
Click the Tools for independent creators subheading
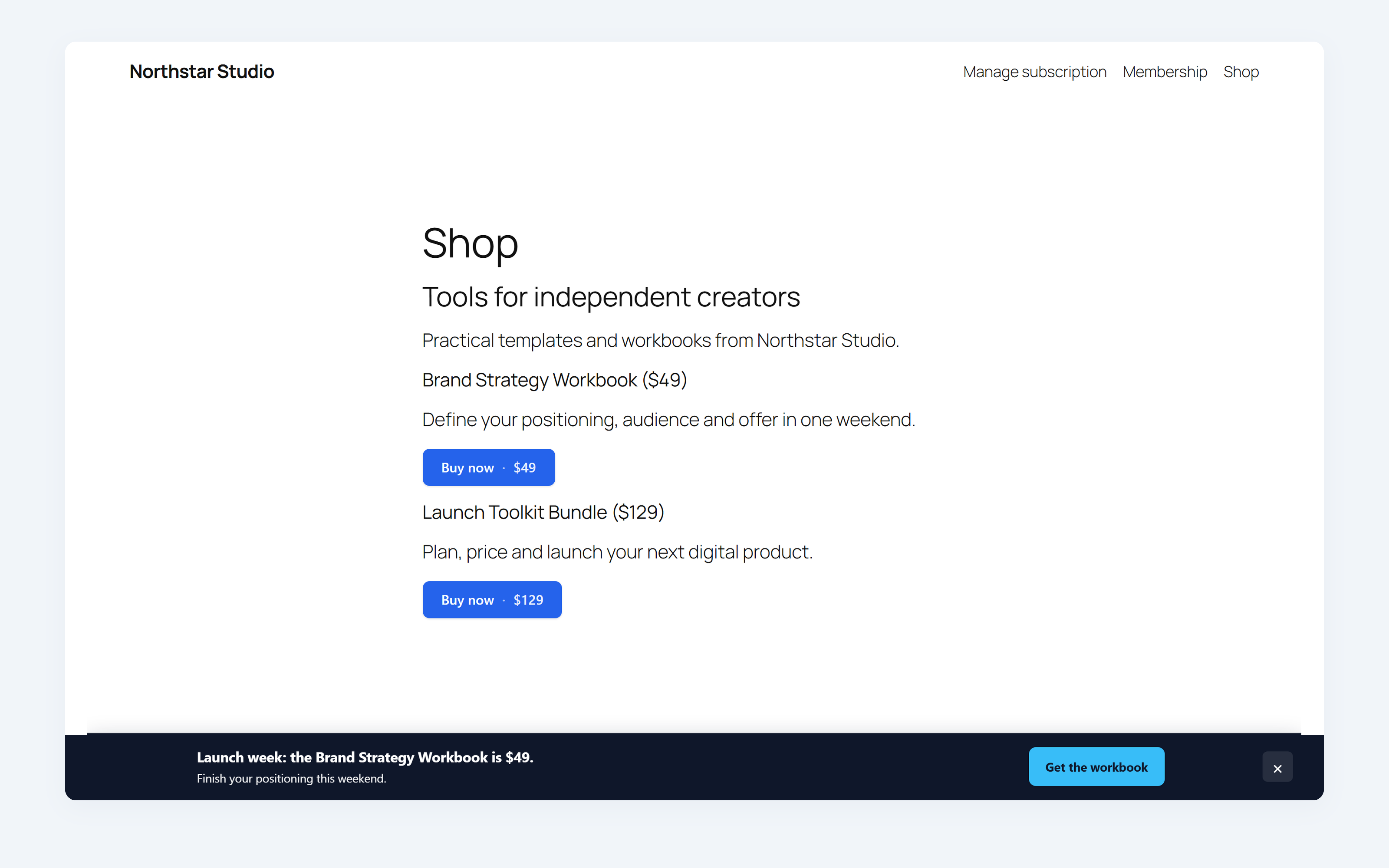(611, 297)
